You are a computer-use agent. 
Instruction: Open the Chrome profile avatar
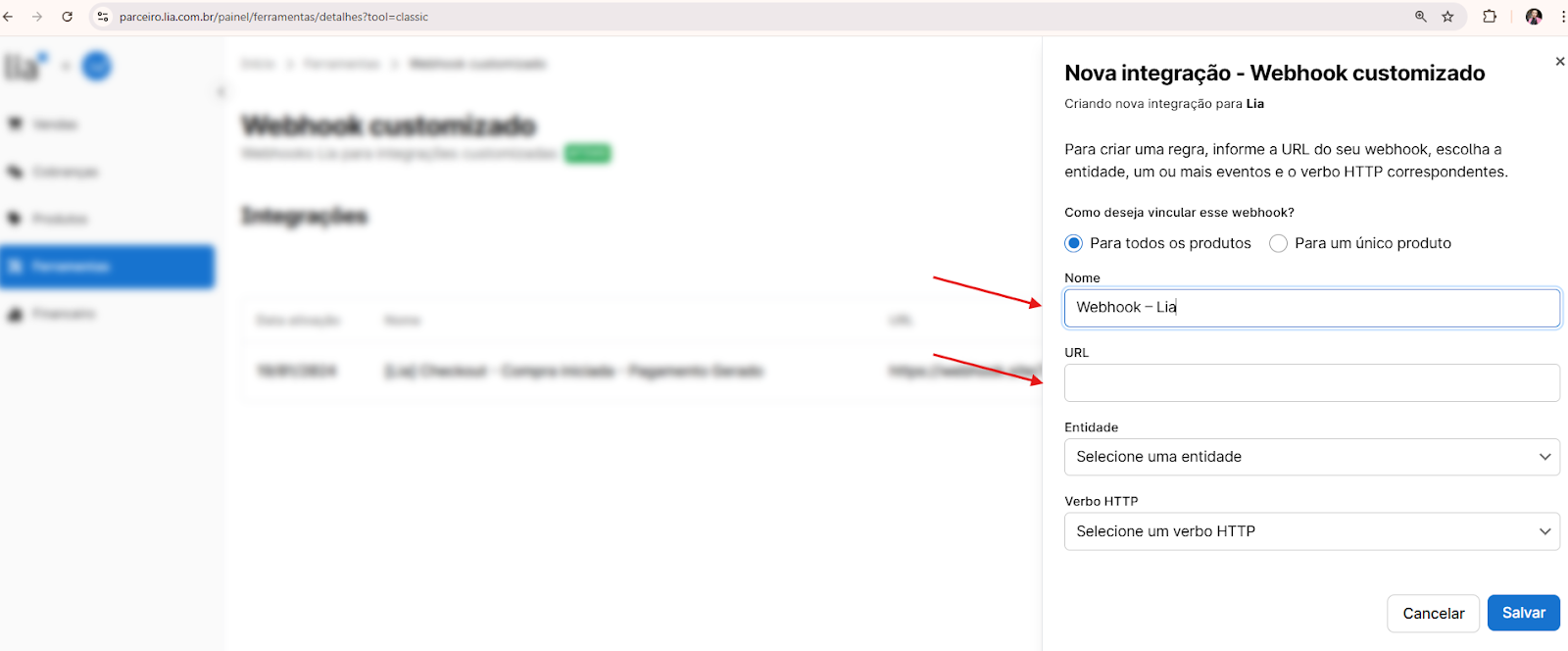pyautogui.click(x=1534, y=17)
